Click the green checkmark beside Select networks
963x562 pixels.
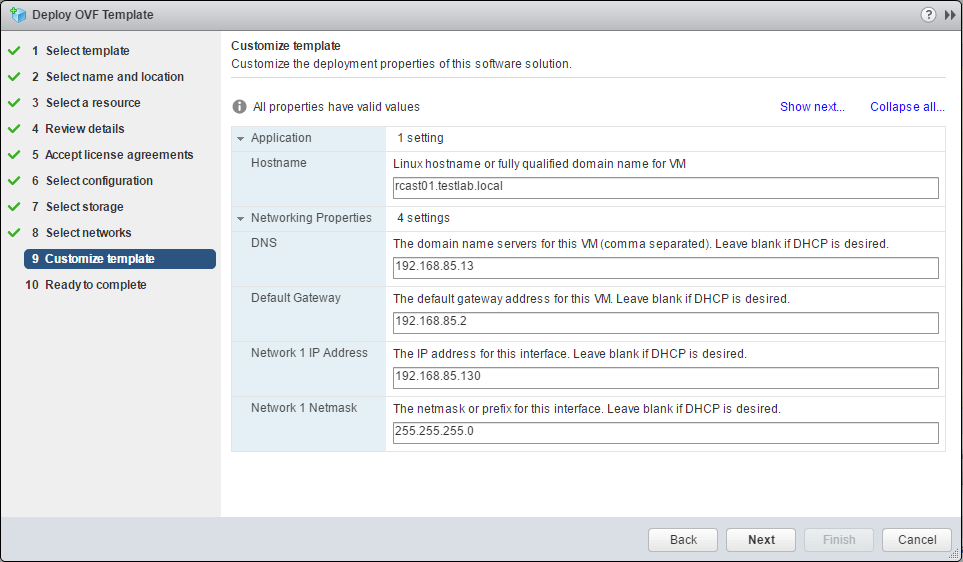coord(14,233)
